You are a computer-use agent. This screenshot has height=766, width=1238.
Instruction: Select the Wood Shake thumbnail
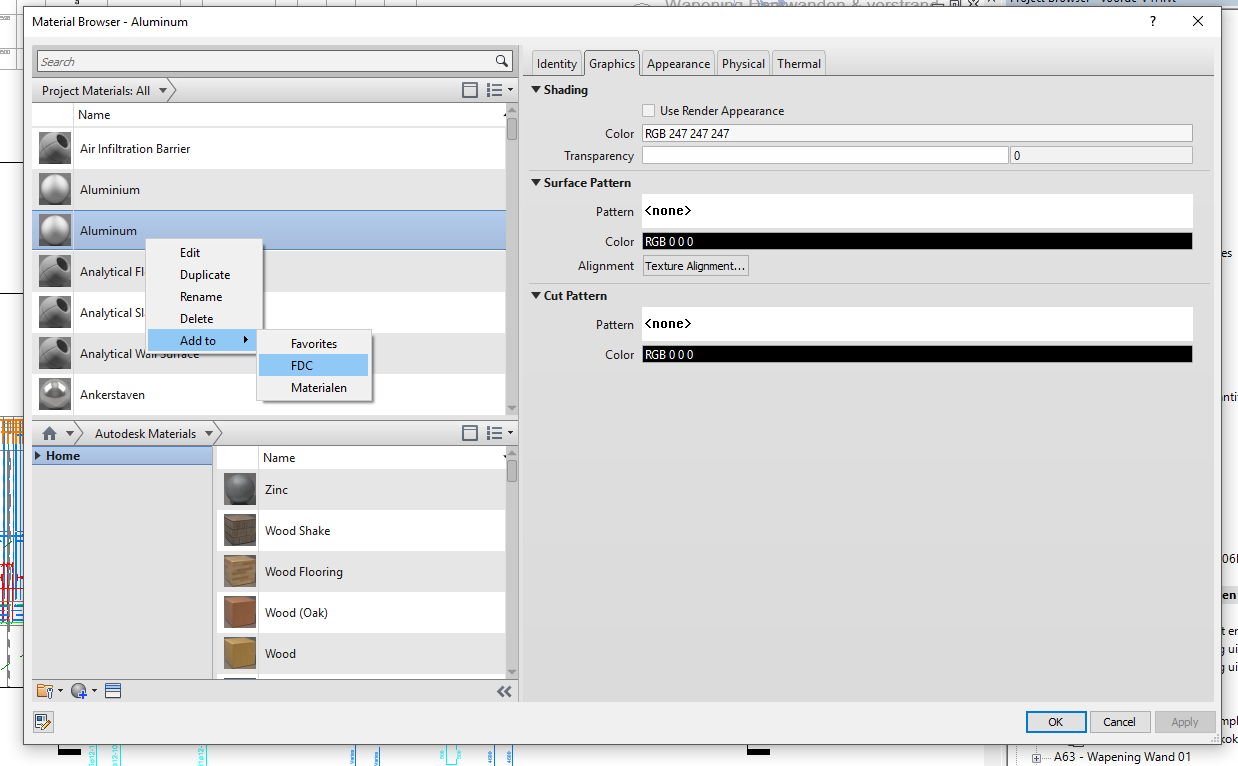240,530
